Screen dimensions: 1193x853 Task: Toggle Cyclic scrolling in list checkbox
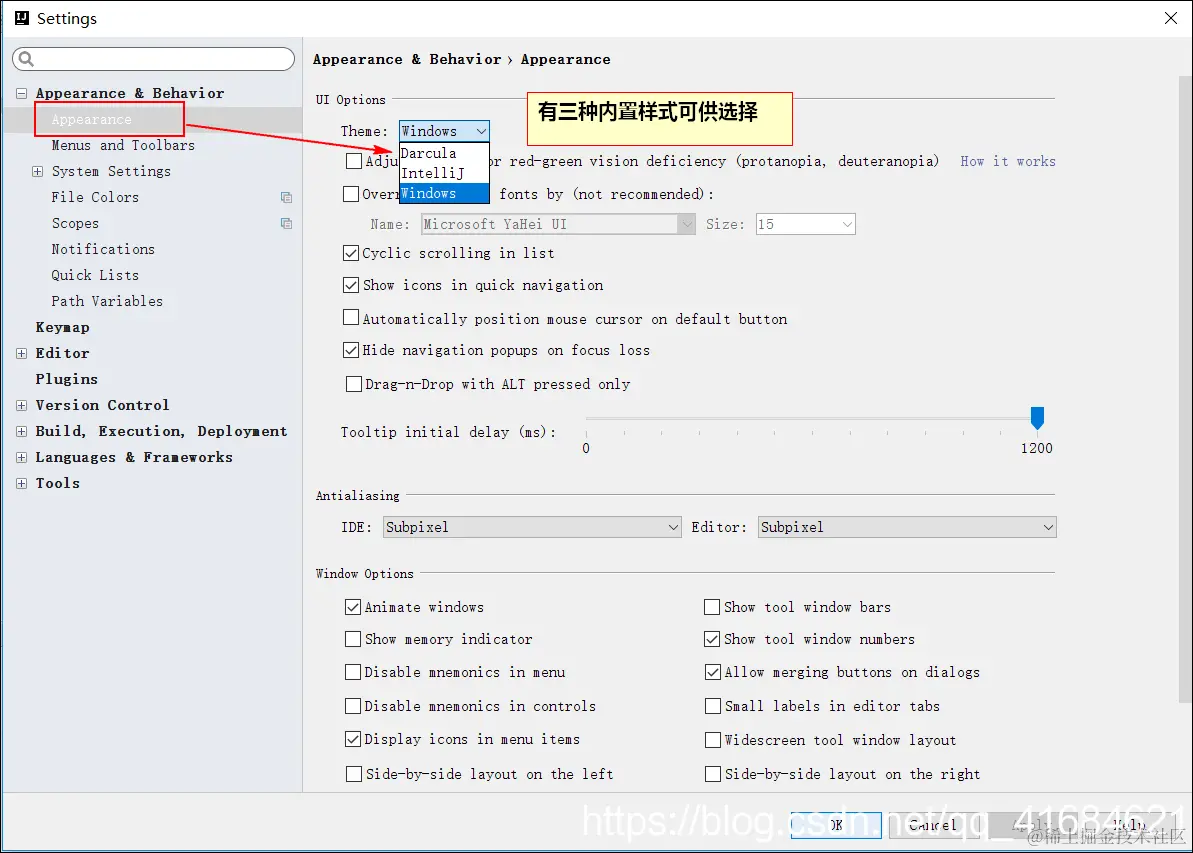pos(351,253)
